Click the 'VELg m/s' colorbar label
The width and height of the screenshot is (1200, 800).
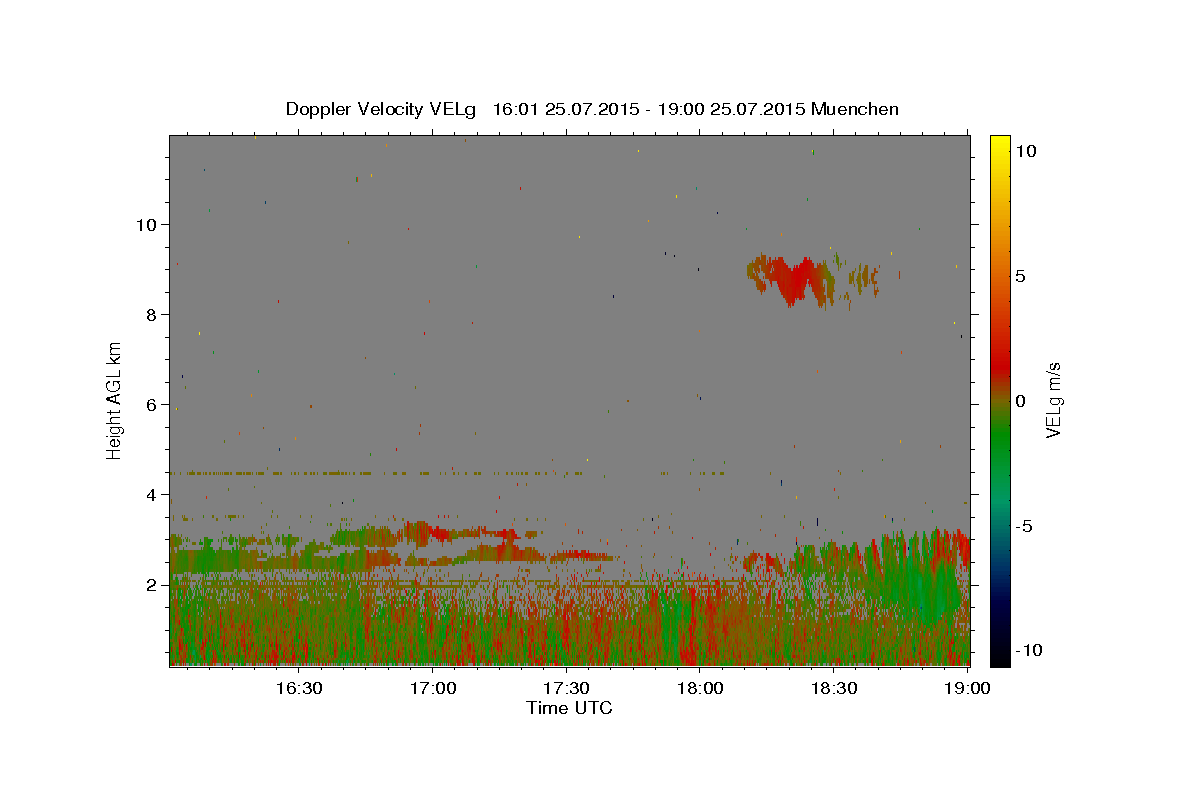[1052, 400]
